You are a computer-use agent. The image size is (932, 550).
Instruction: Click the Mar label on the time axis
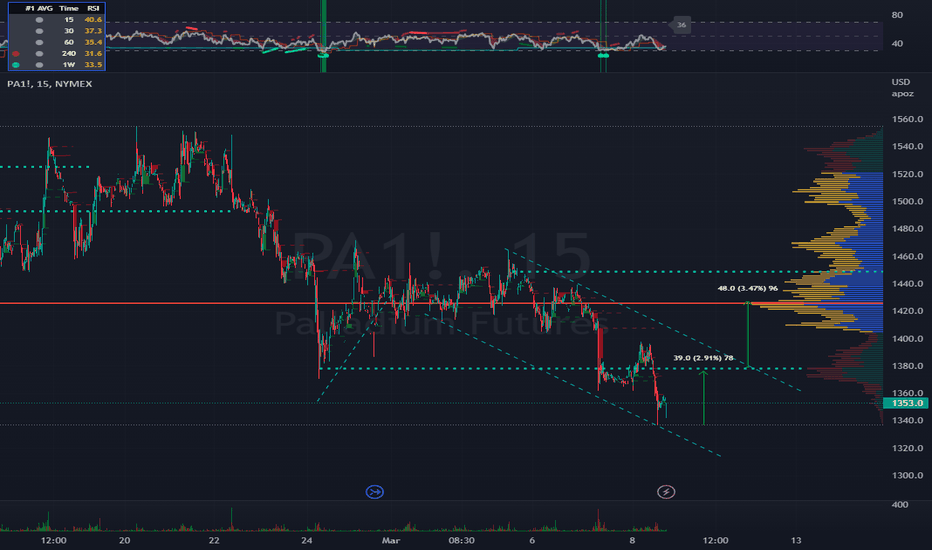[x=391, y=540]
